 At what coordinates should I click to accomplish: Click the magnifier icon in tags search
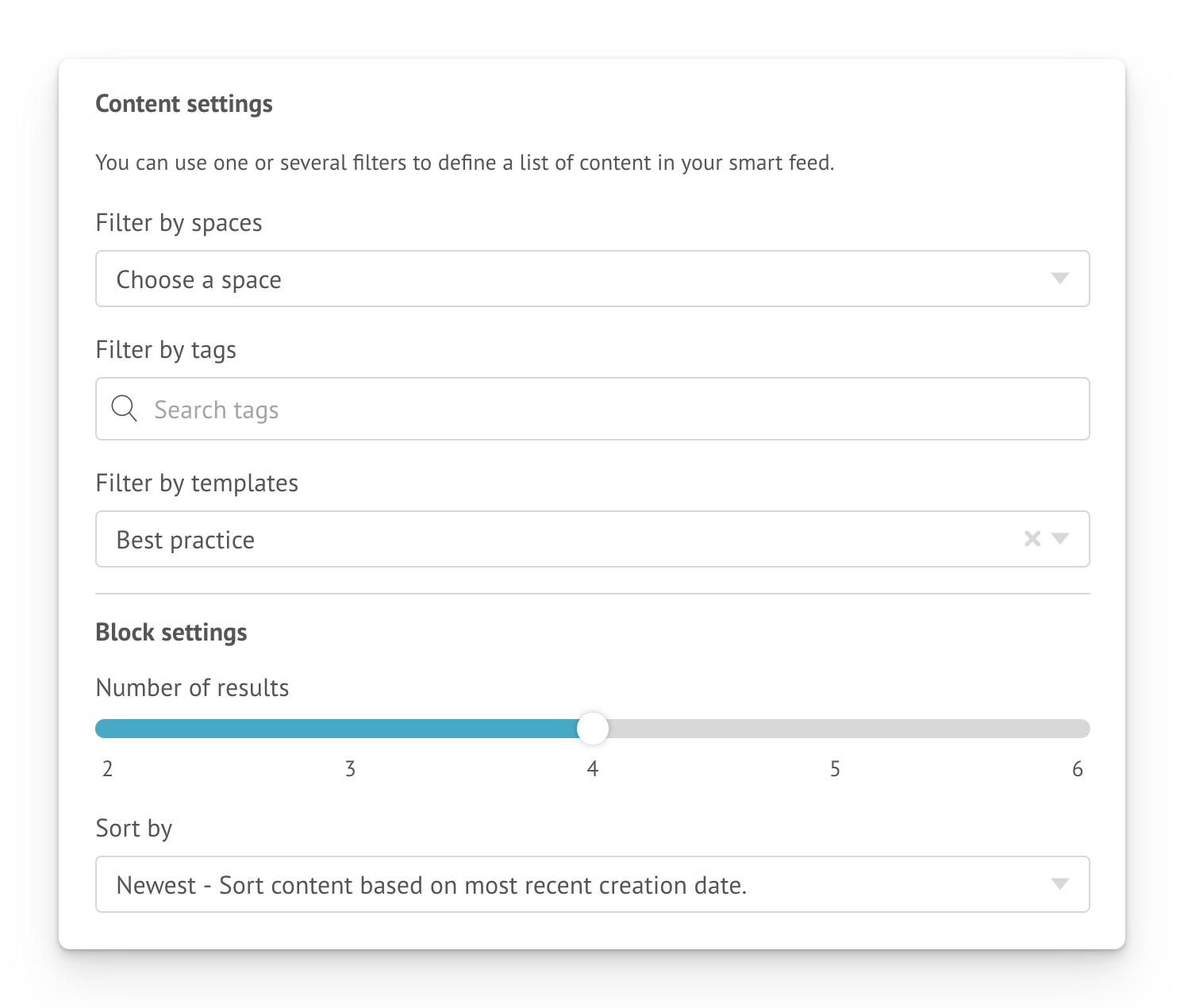[x=124, y=410]
